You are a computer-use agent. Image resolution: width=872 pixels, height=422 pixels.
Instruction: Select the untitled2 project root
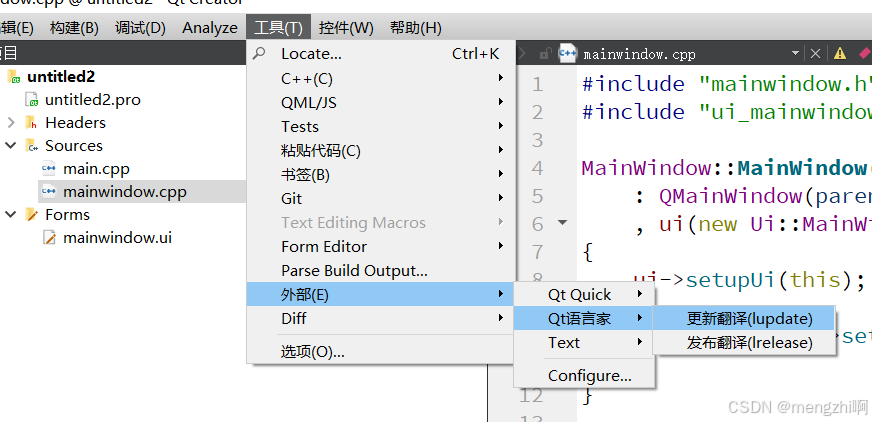pyautogui.click(x=61, y=76)
